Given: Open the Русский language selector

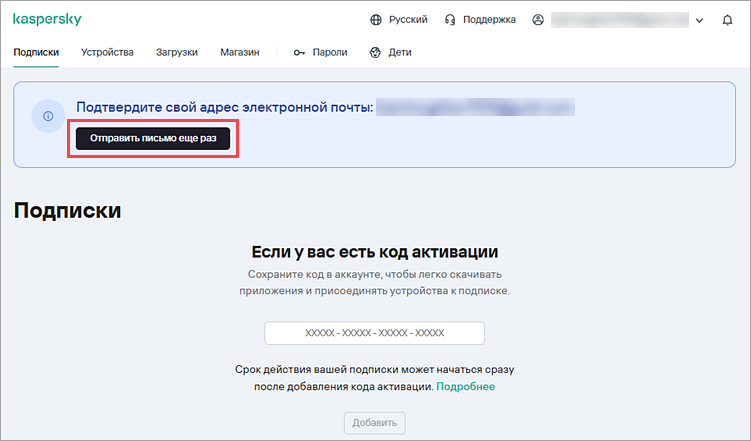Looking at the screenshot, I should [408, 20].
